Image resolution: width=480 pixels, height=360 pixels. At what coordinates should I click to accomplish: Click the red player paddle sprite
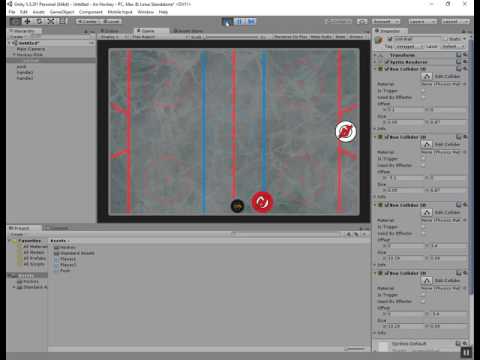pos(262,202)
